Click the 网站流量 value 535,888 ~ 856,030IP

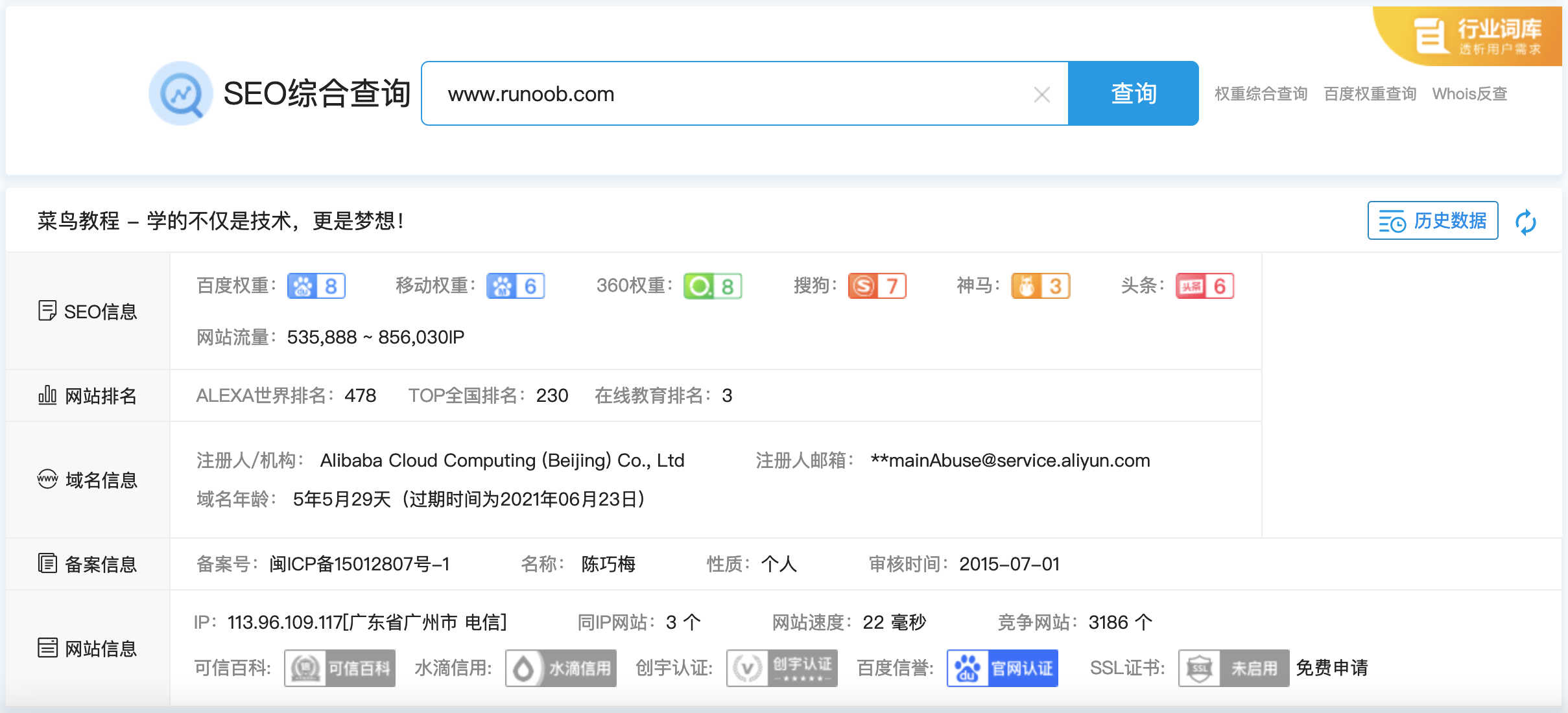tap(376, 337)
